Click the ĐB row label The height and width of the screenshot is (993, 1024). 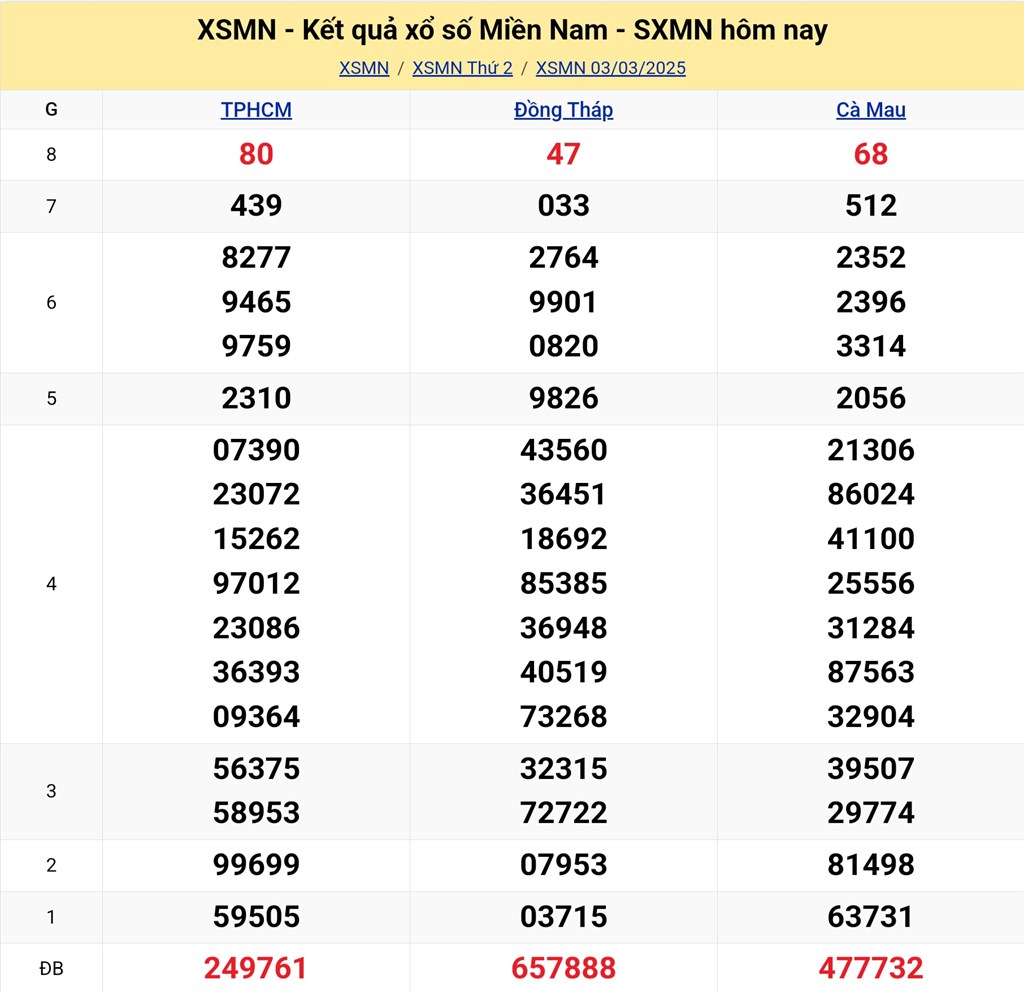51,968
